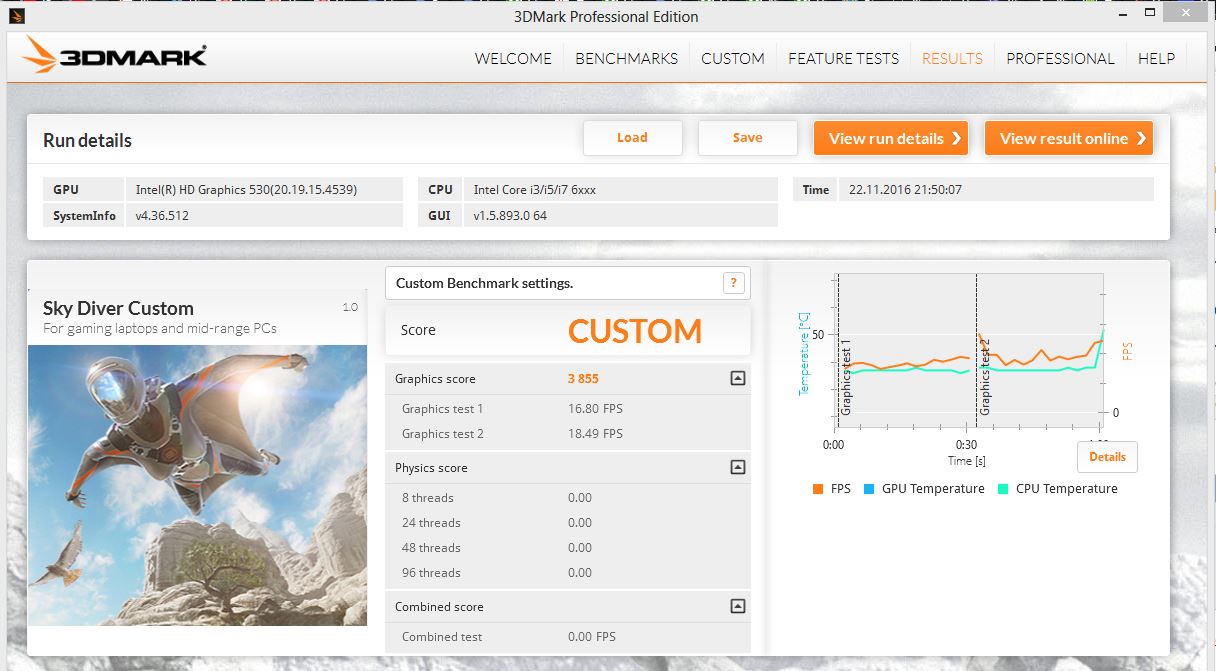Click the CPU value Intel Core i3/i5/i7 6xxx
This screenshot has height=671, width=1216.
(535, 189)
